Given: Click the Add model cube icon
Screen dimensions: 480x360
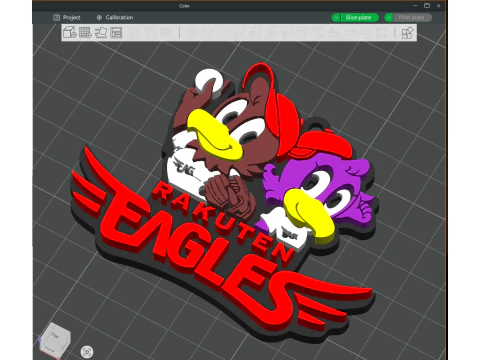Looking at the screenshot, I should click(x=70, y=33).
